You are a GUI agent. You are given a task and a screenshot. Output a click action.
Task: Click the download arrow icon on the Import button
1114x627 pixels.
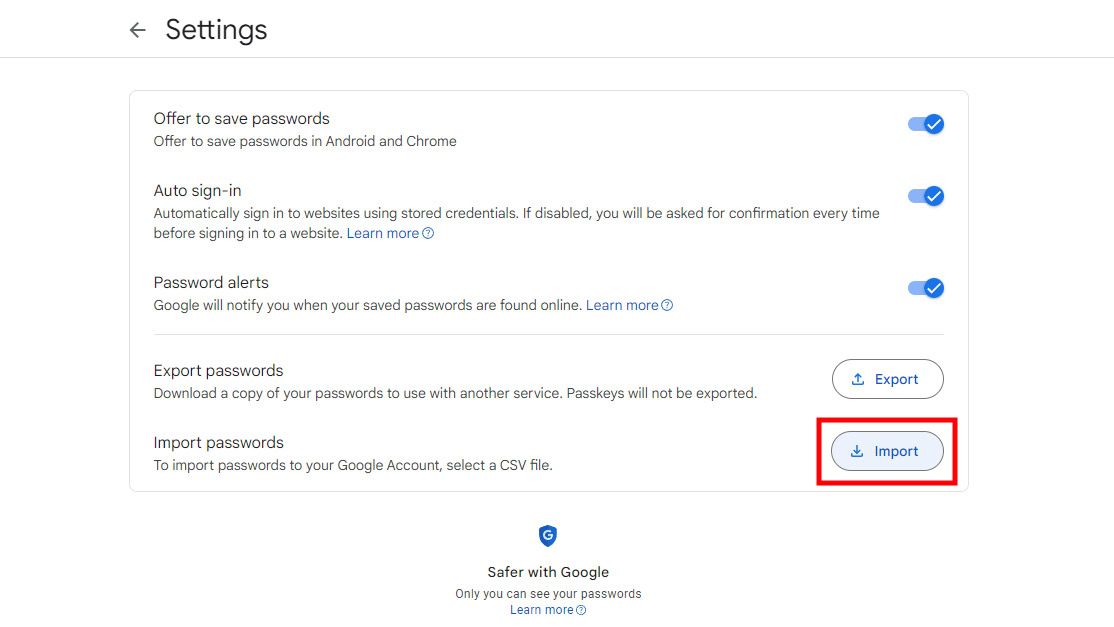point(857,451)
